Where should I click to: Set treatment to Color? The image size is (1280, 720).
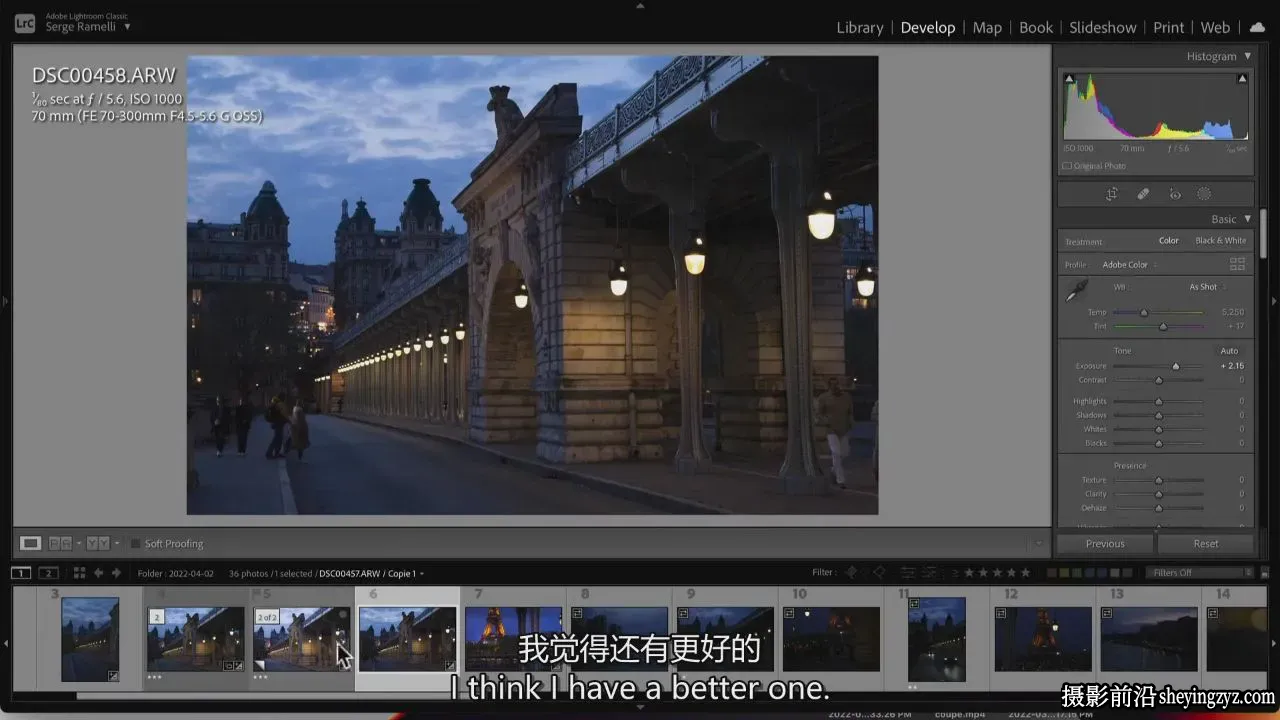[x=1168, y=241]
